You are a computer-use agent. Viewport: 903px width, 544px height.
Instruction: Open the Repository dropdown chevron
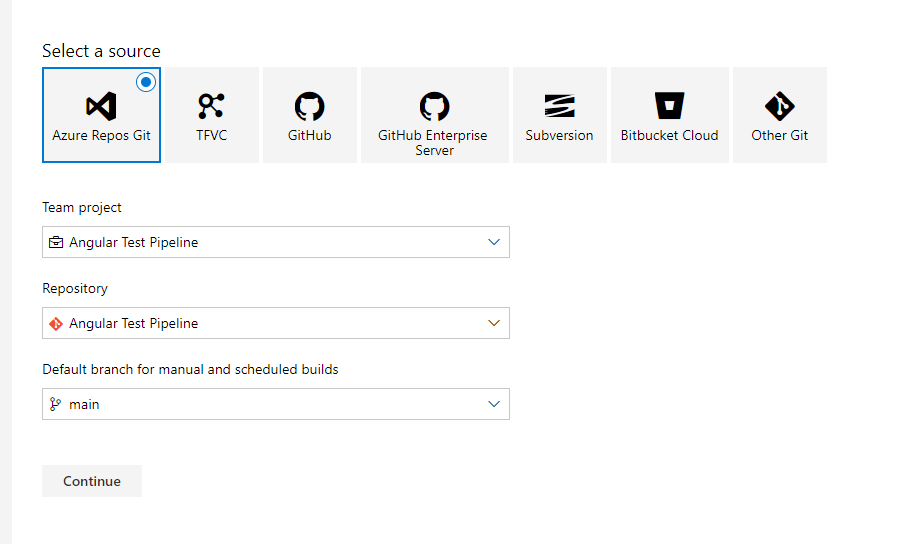(493, 323)
